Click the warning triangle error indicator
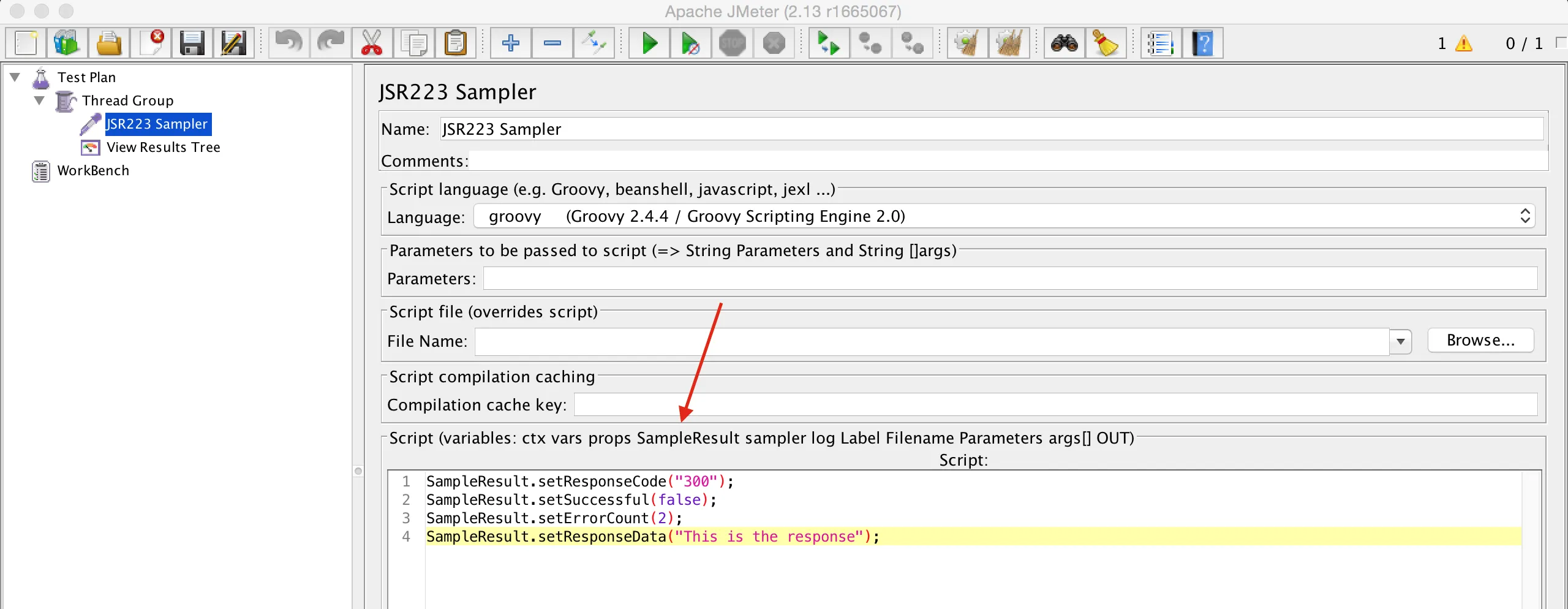This screenshot has width=1568, height=609. click(1464, 43)
